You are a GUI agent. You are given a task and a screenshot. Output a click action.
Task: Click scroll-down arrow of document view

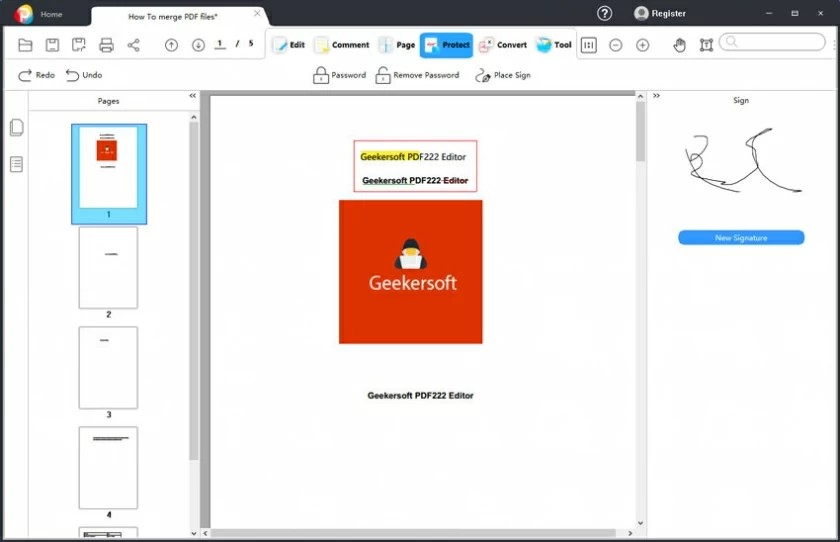pyautogui.click(x=640, y=523)
